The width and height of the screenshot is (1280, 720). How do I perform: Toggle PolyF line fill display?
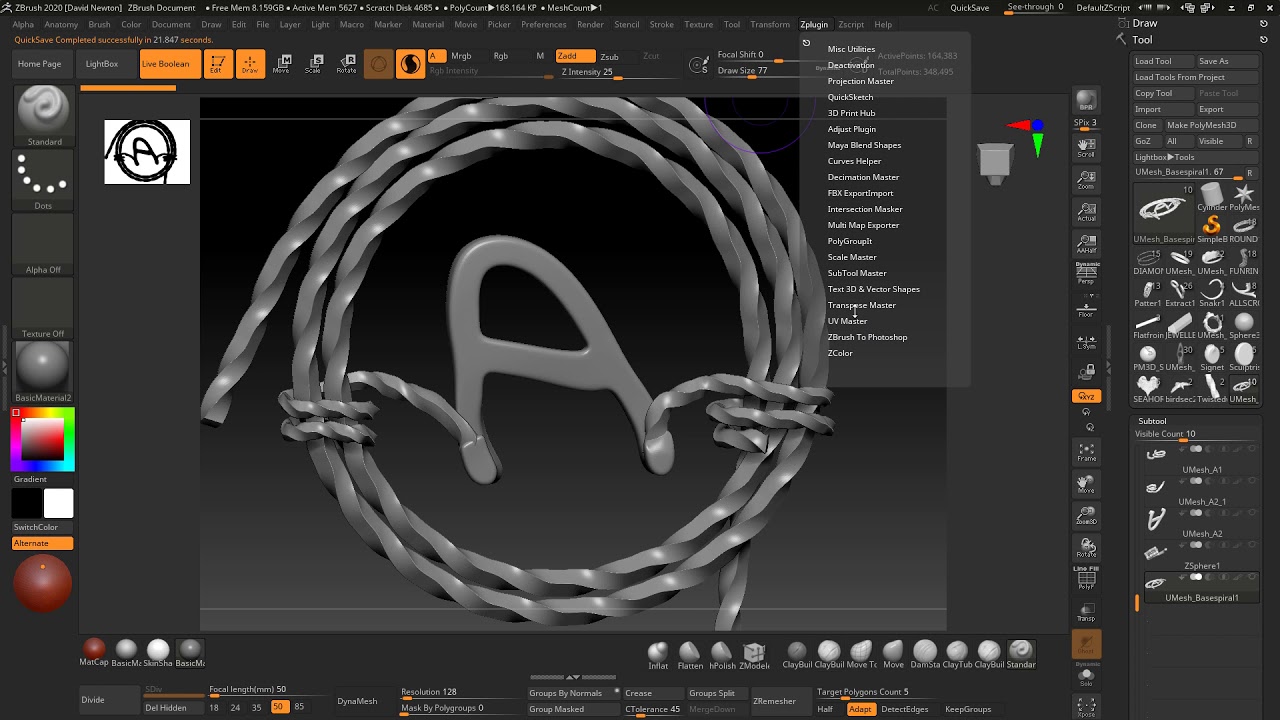point(1085,579)
